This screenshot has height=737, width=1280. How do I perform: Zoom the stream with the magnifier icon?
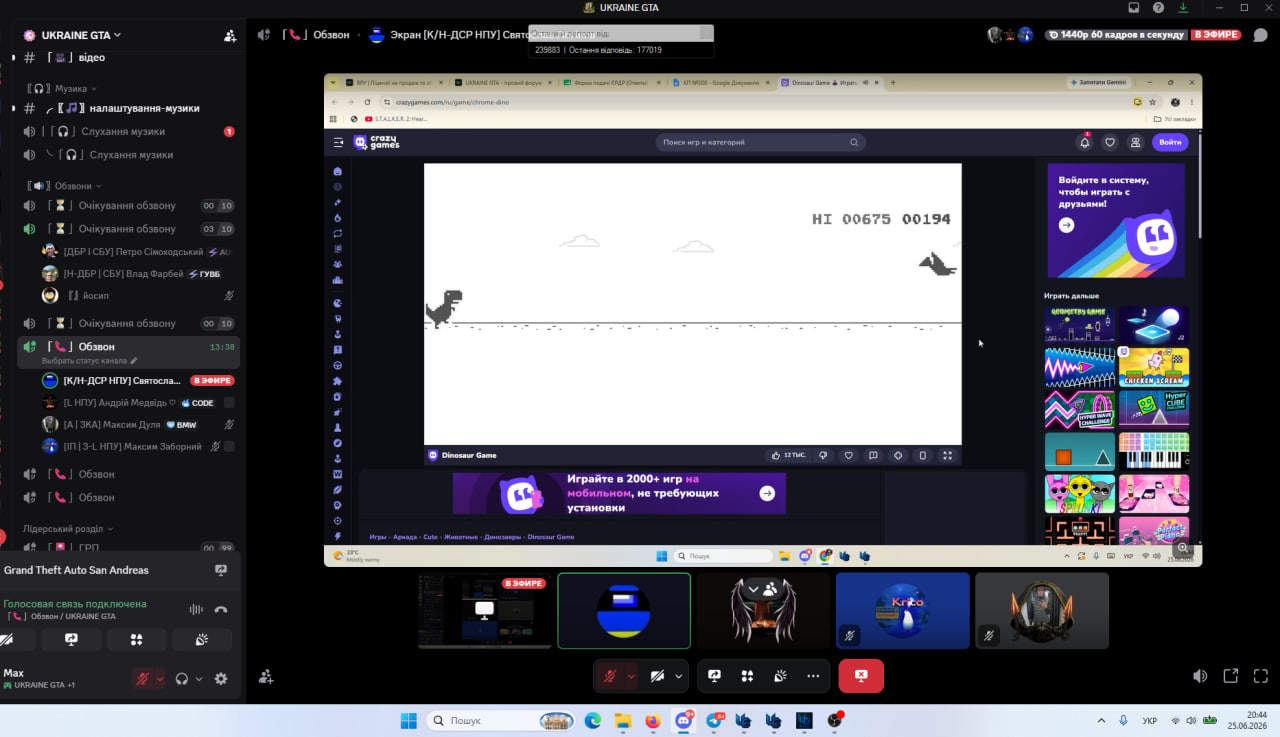coord(1183,548)
